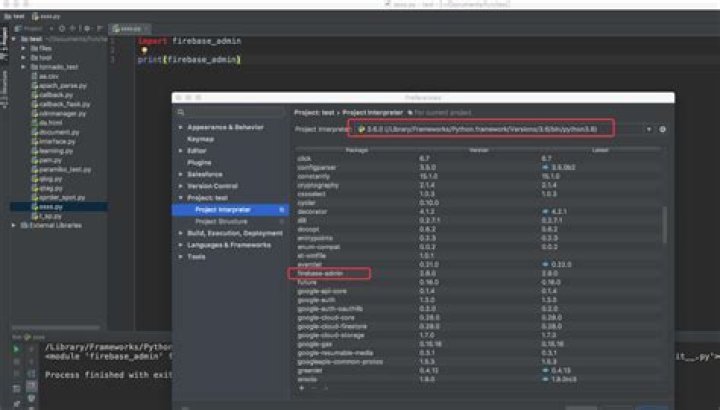Image resolution: width=720 pixels, height=410 pixels.
Task: Expand the Salesforce settings section
Action: pos(180,174)
